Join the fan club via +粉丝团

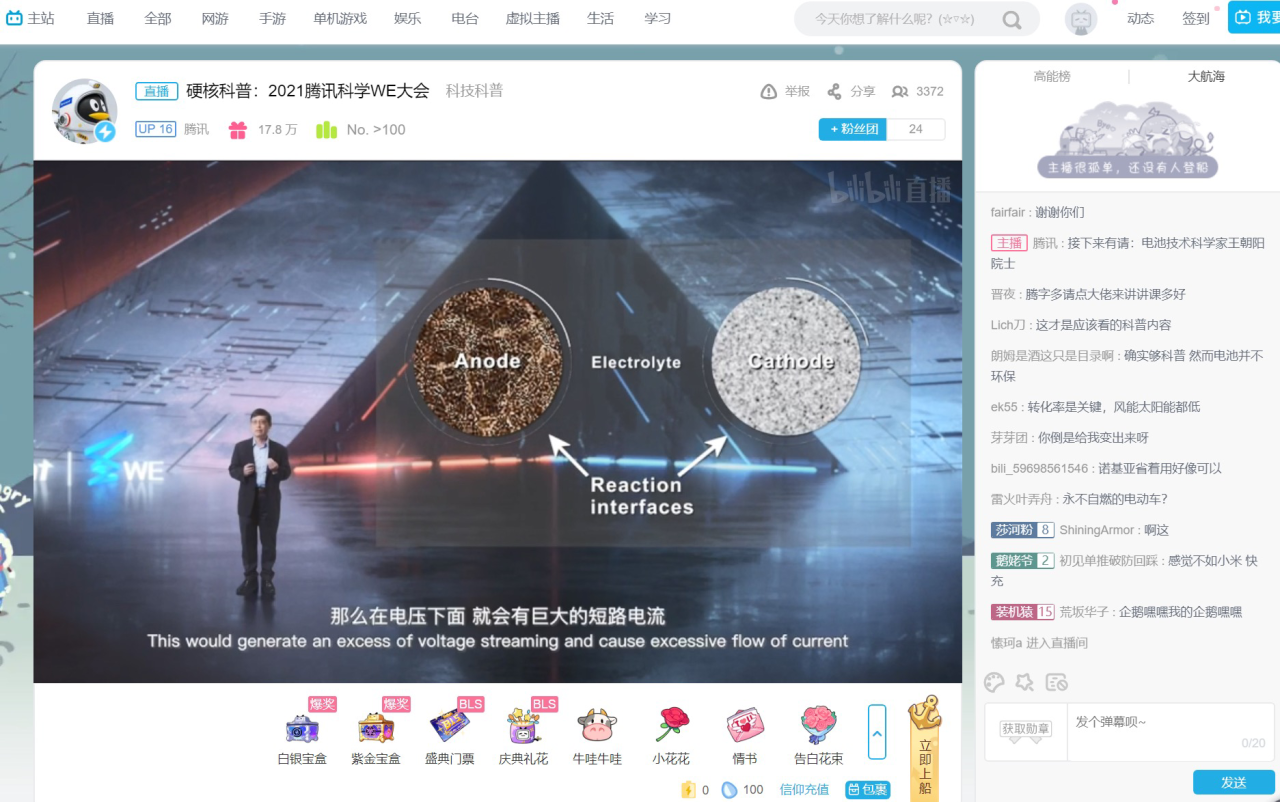point(852,129)
